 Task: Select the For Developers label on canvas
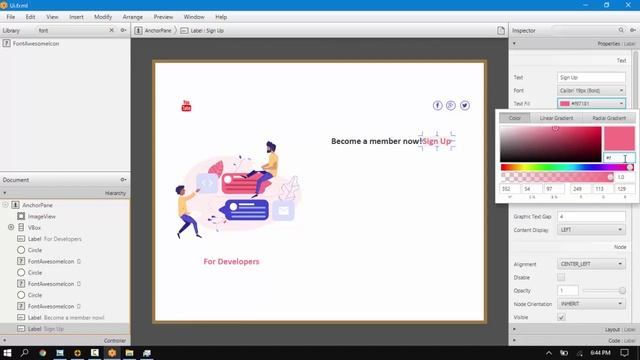[231, 261]
